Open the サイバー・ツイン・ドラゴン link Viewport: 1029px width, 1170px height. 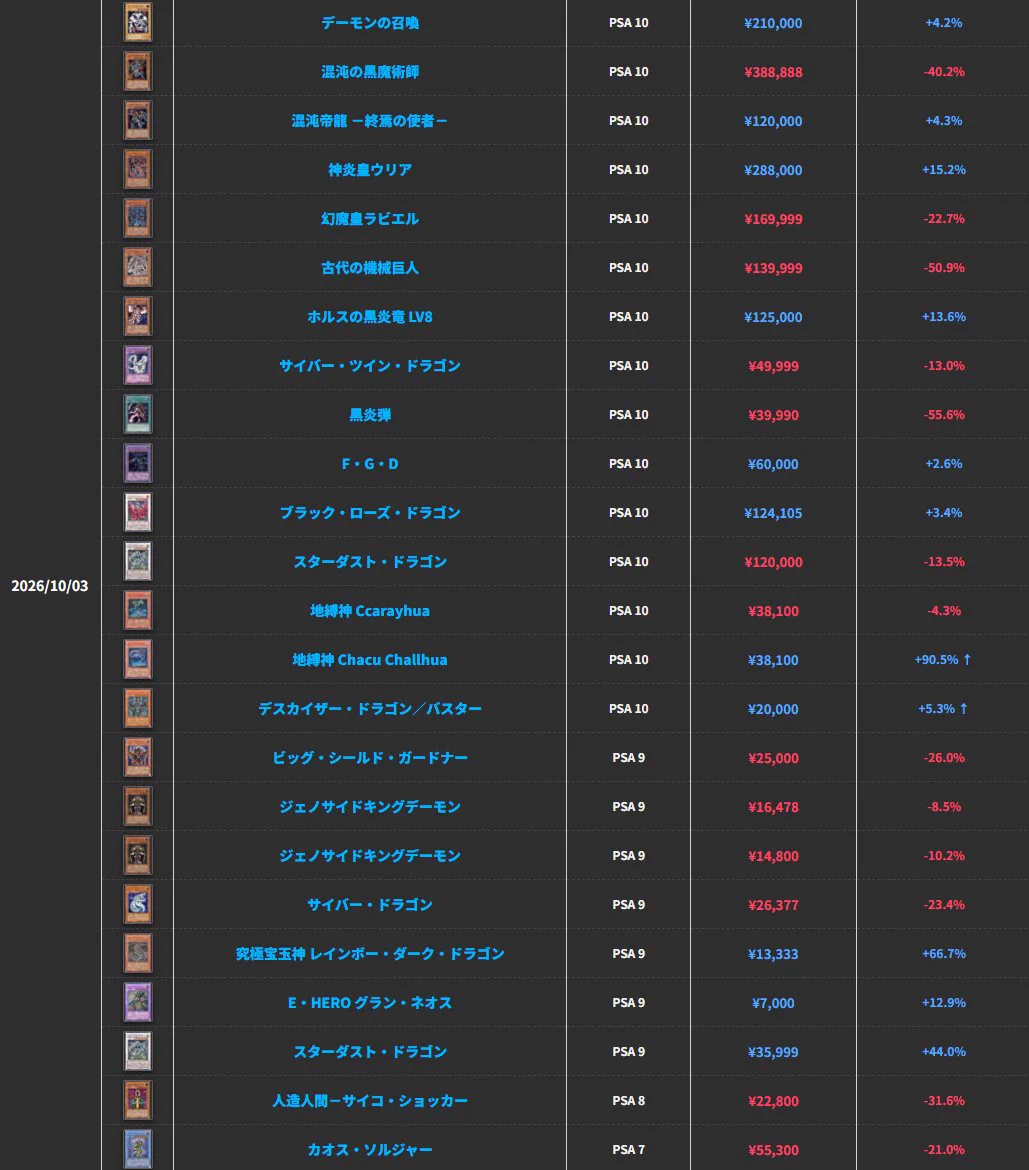click(x=369, y=366)
